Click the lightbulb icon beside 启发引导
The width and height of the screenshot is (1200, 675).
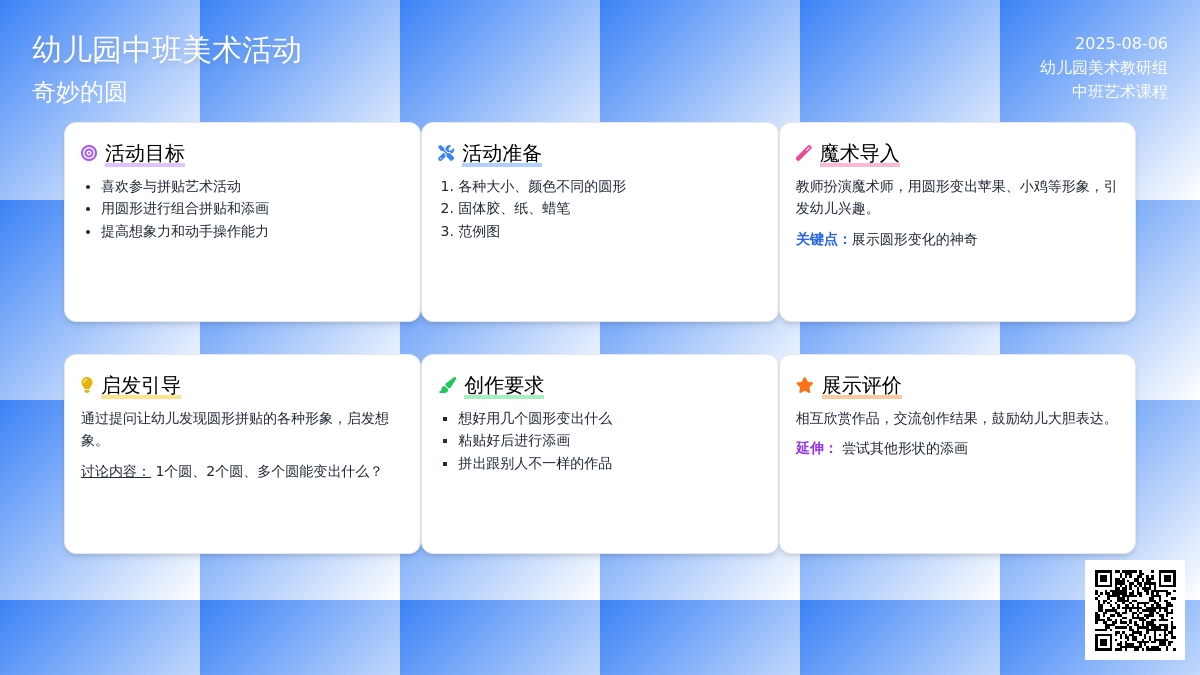tap(87, 385)
